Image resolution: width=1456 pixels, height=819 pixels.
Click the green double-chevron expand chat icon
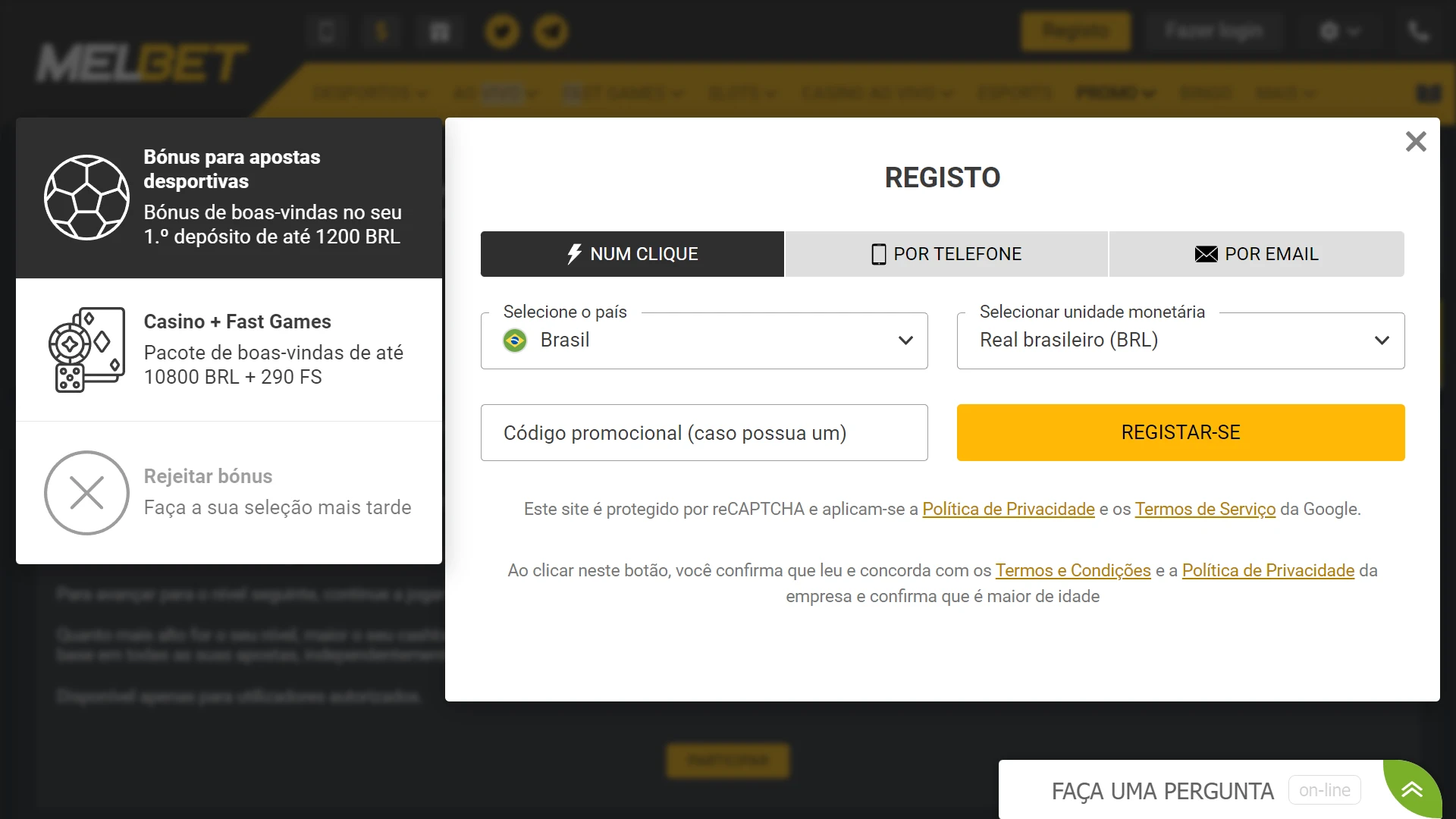click(x=1411, y=790)
